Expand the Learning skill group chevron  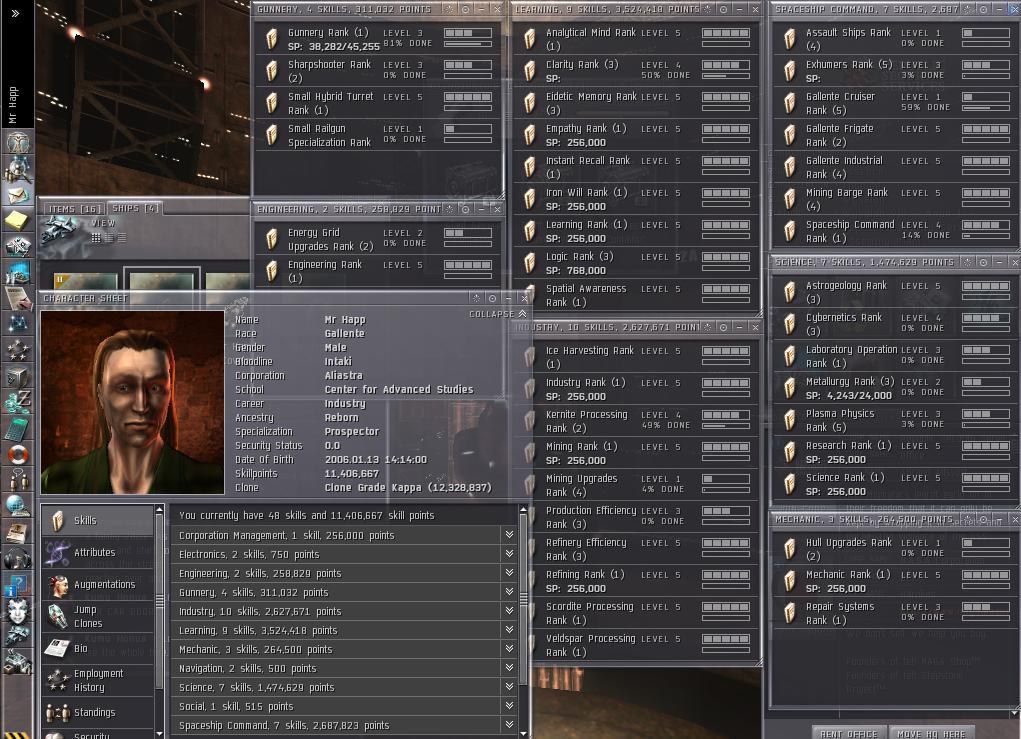(x=509, y=629)
